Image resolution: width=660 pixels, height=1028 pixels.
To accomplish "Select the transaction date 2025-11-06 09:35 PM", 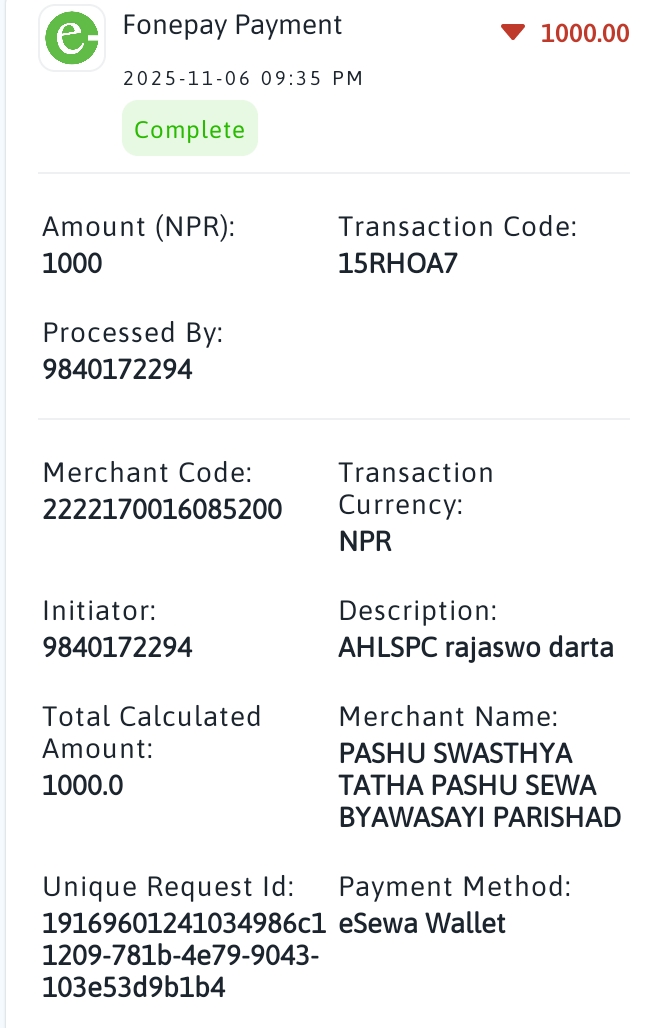I will 243,78.
